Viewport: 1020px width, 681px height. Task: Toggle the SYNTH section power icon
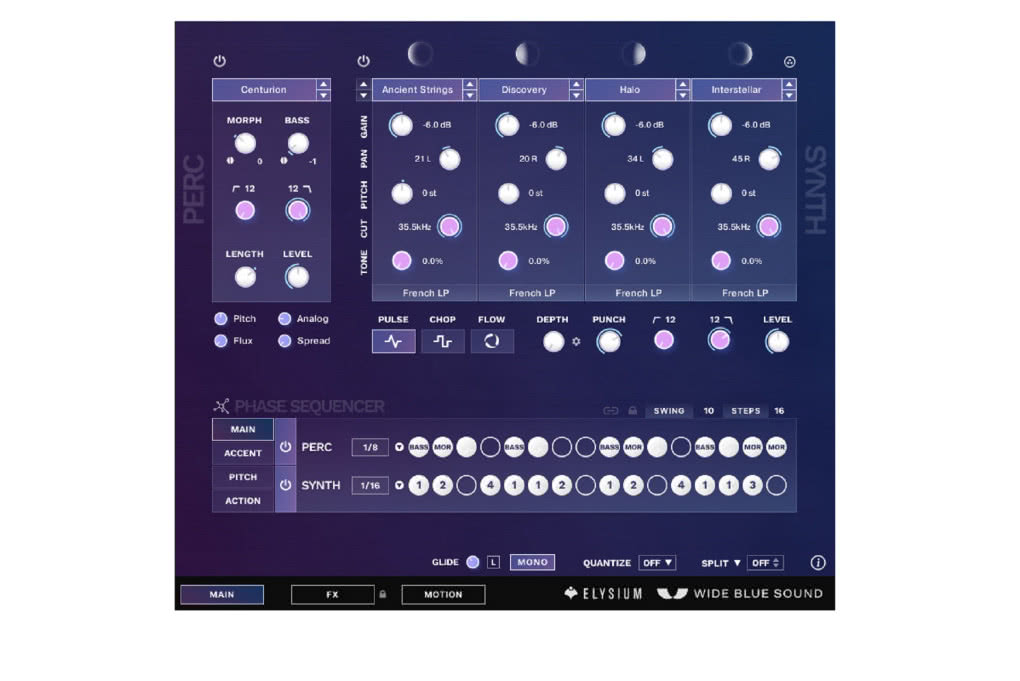pos(364,61)
